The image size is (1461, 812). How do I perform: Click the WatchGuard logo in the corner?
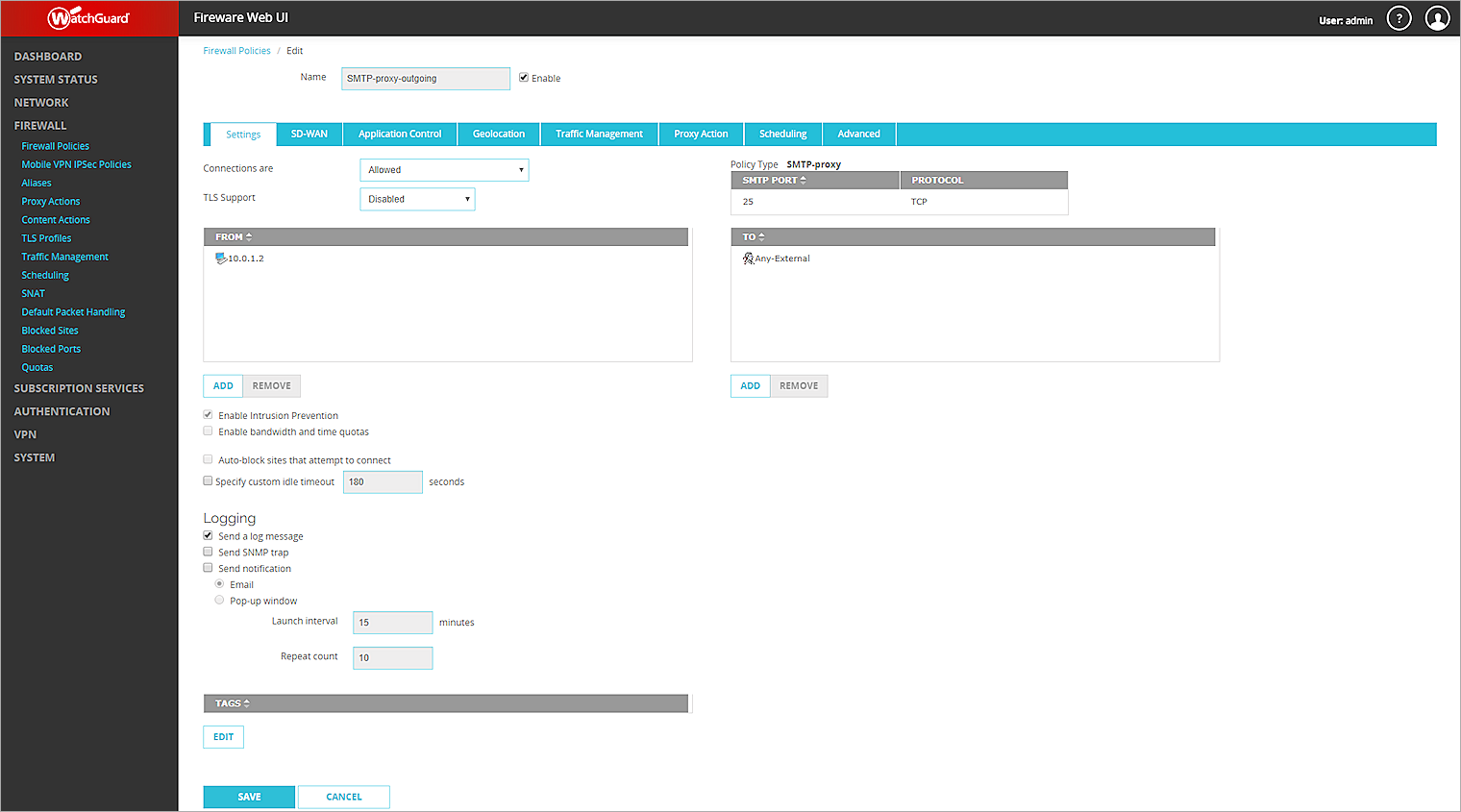click(87, 17)
